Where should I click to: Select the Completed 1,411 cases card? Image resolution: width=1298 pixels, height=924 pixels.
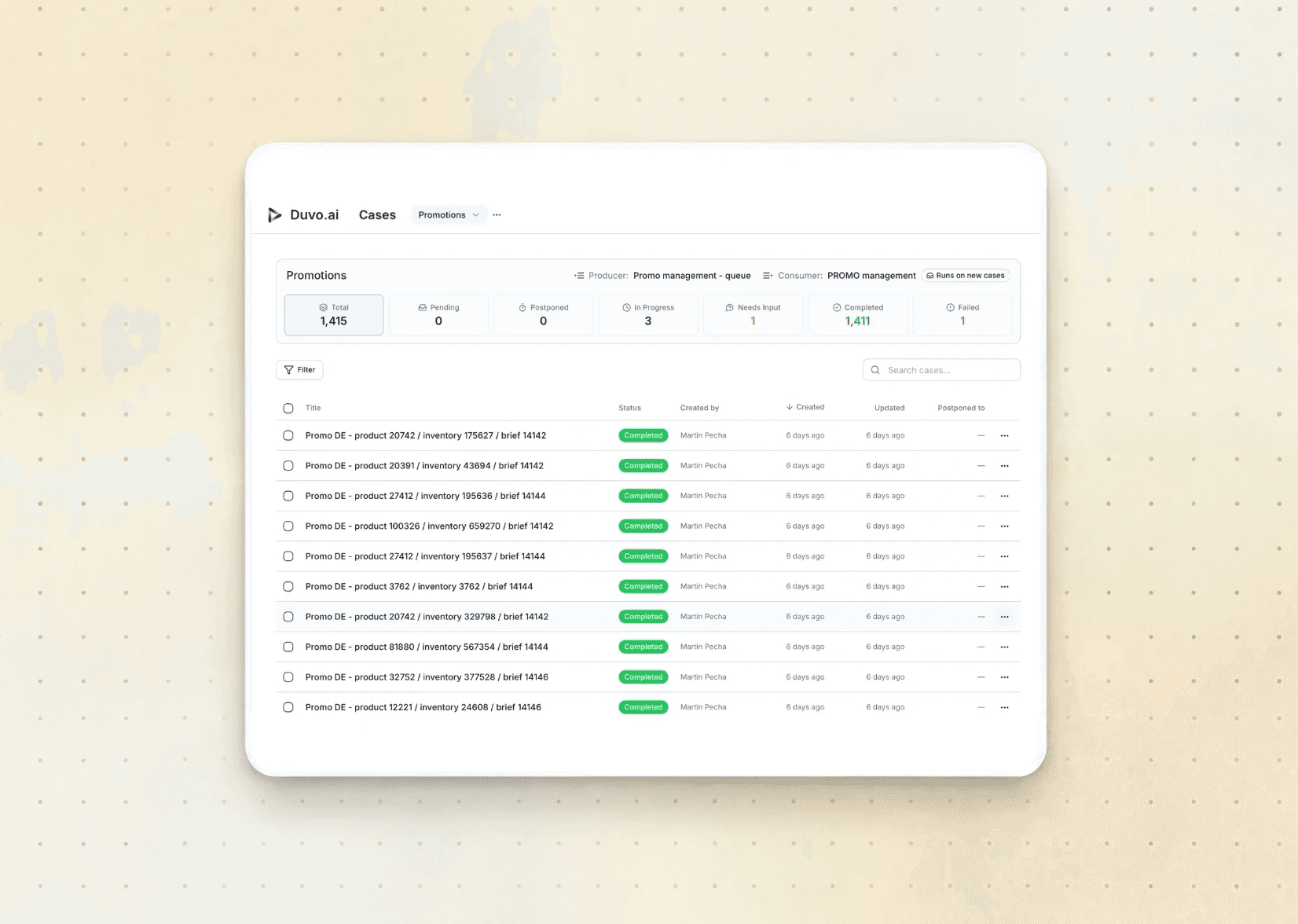pos(858,314)
